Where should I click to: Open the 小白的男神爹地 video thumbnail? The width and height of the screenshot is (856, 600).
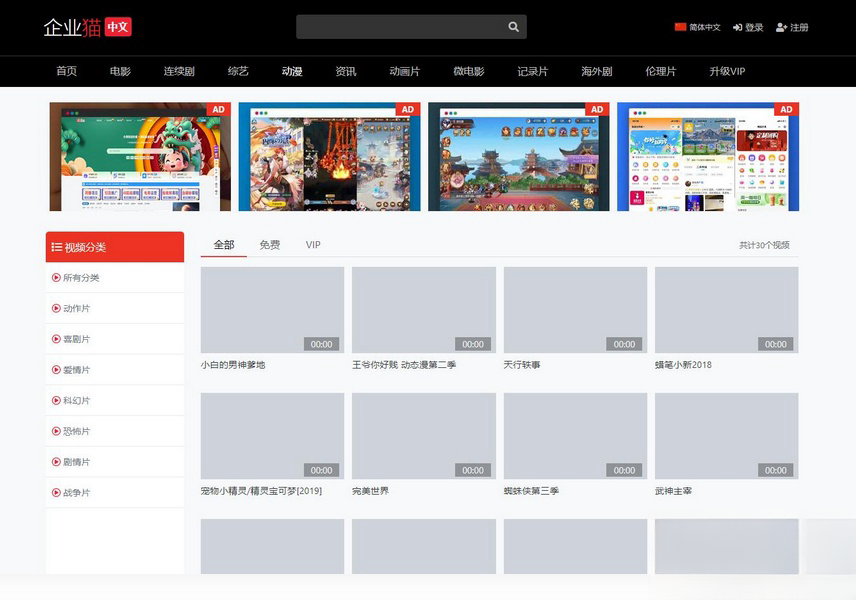click(x=270, y=308)
